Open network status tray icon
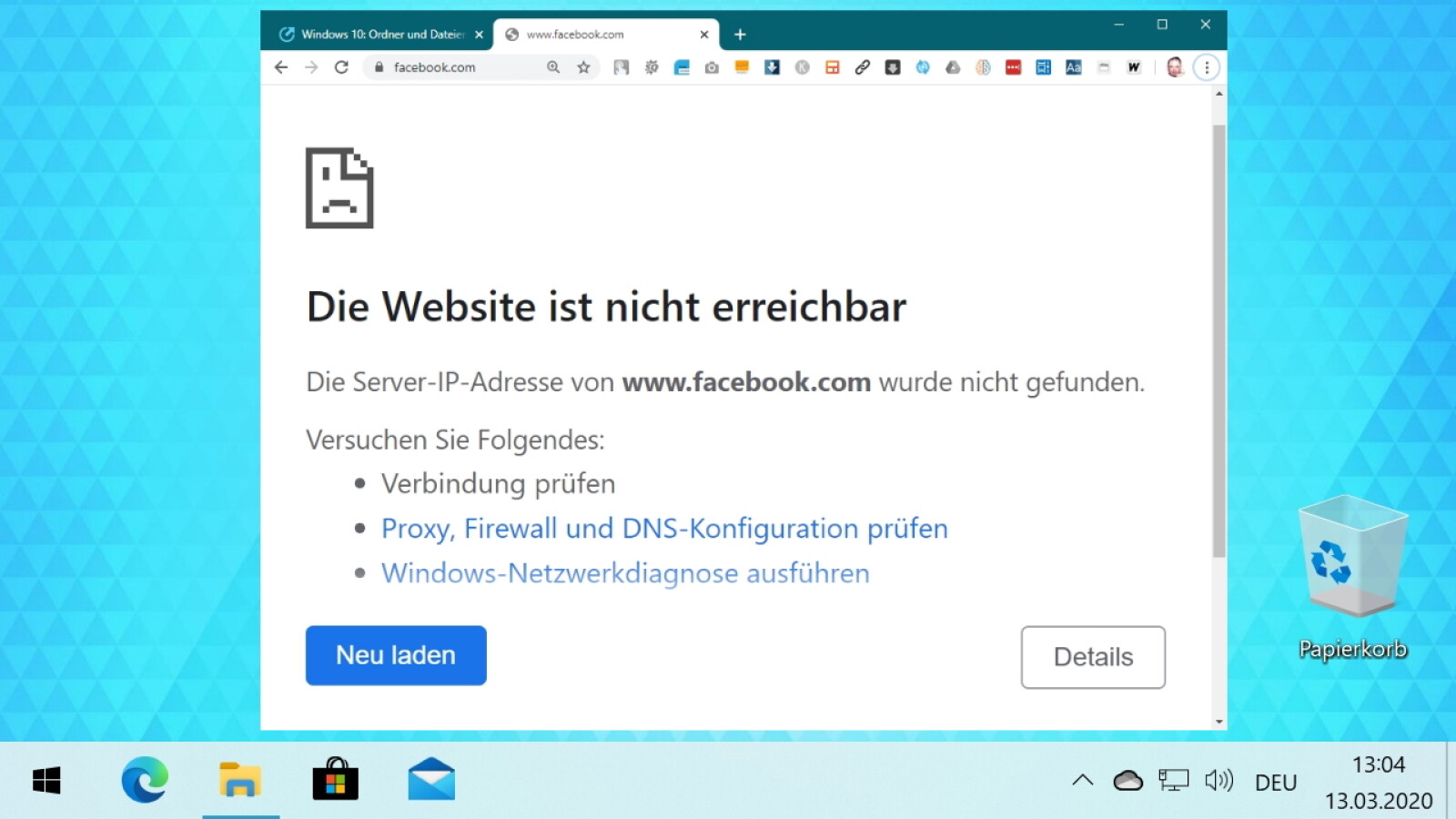 click(x=1174, y=780)
